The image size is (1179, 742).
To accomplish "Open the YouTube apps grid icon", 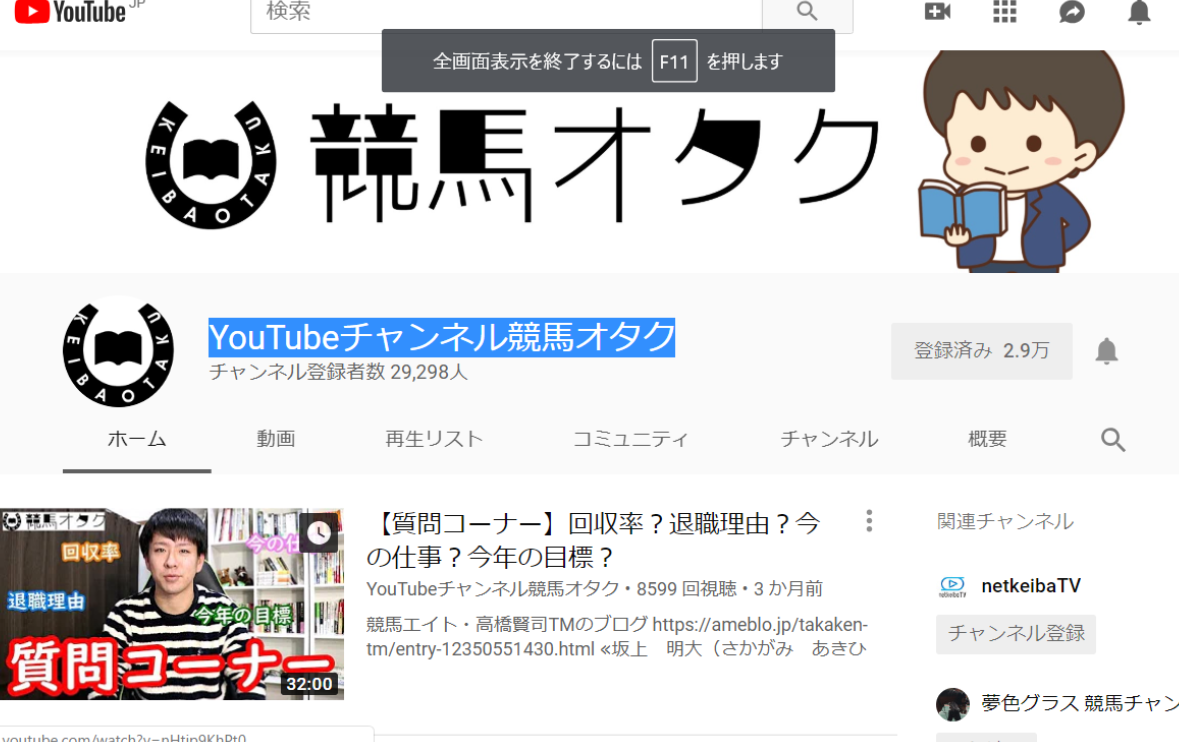I will (1005, 11).
